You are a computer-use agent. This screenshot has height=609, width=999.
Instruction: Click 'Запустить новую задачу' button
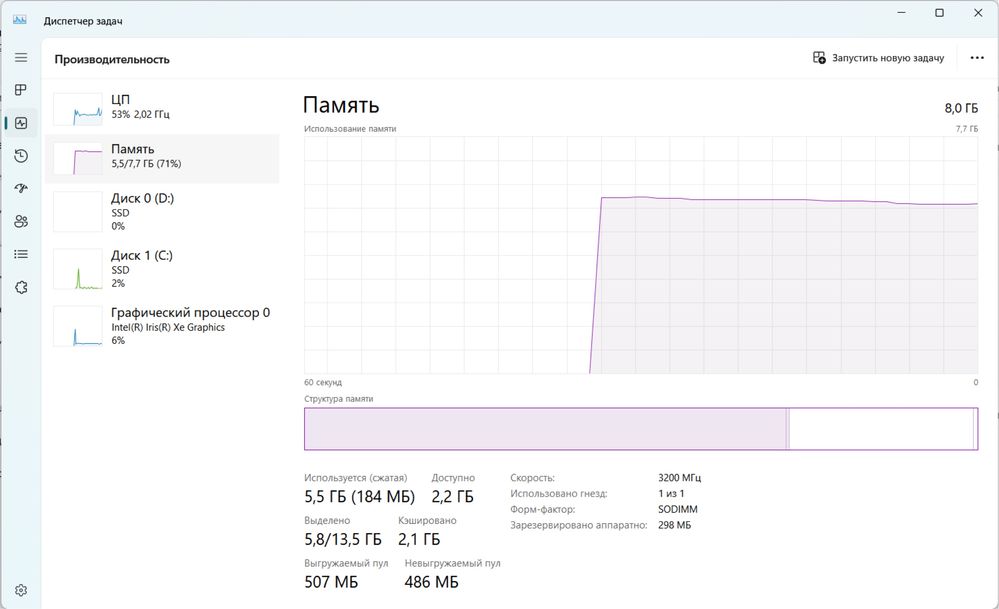[x=879, y=58]
